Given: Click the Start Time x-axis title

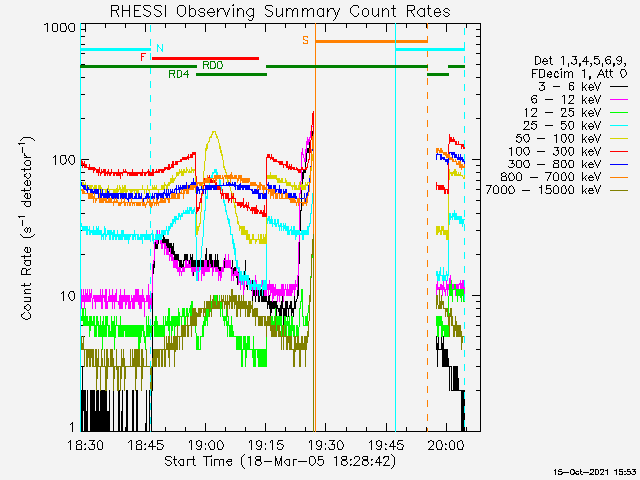Looking at the screenshot, I should pos(280,462).
